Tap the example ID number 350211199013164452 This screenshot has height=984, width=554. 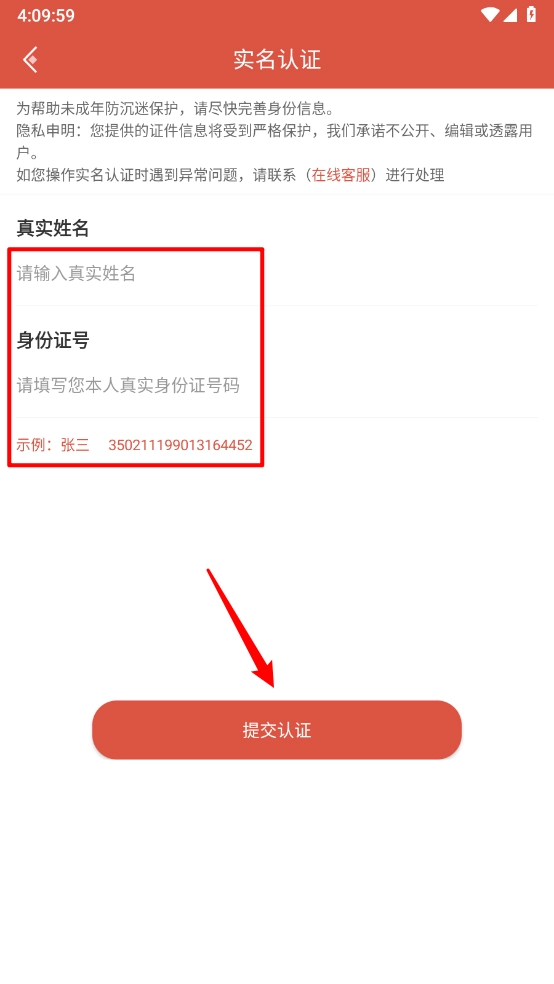pos(180,446)
